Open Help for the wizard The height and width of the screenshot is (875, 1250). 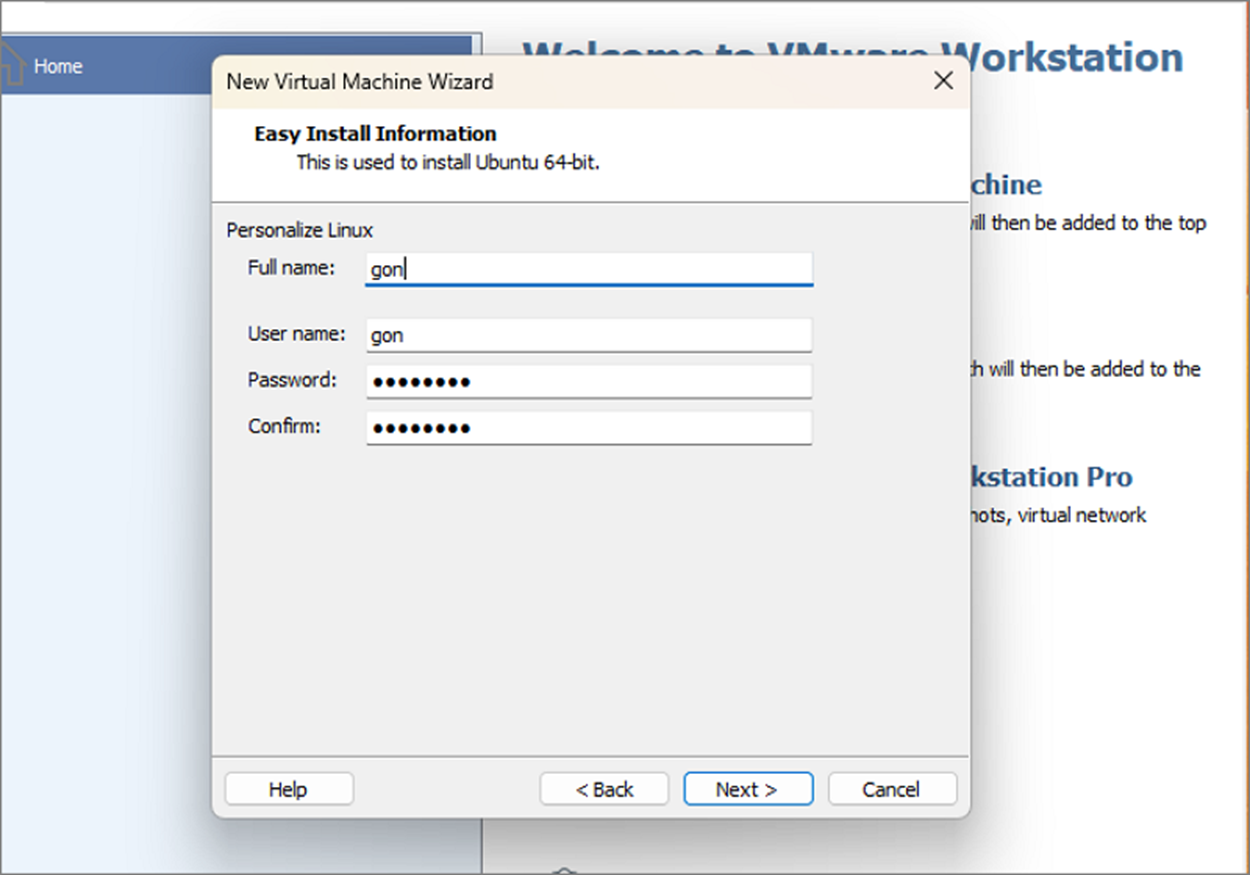[289, 789]
